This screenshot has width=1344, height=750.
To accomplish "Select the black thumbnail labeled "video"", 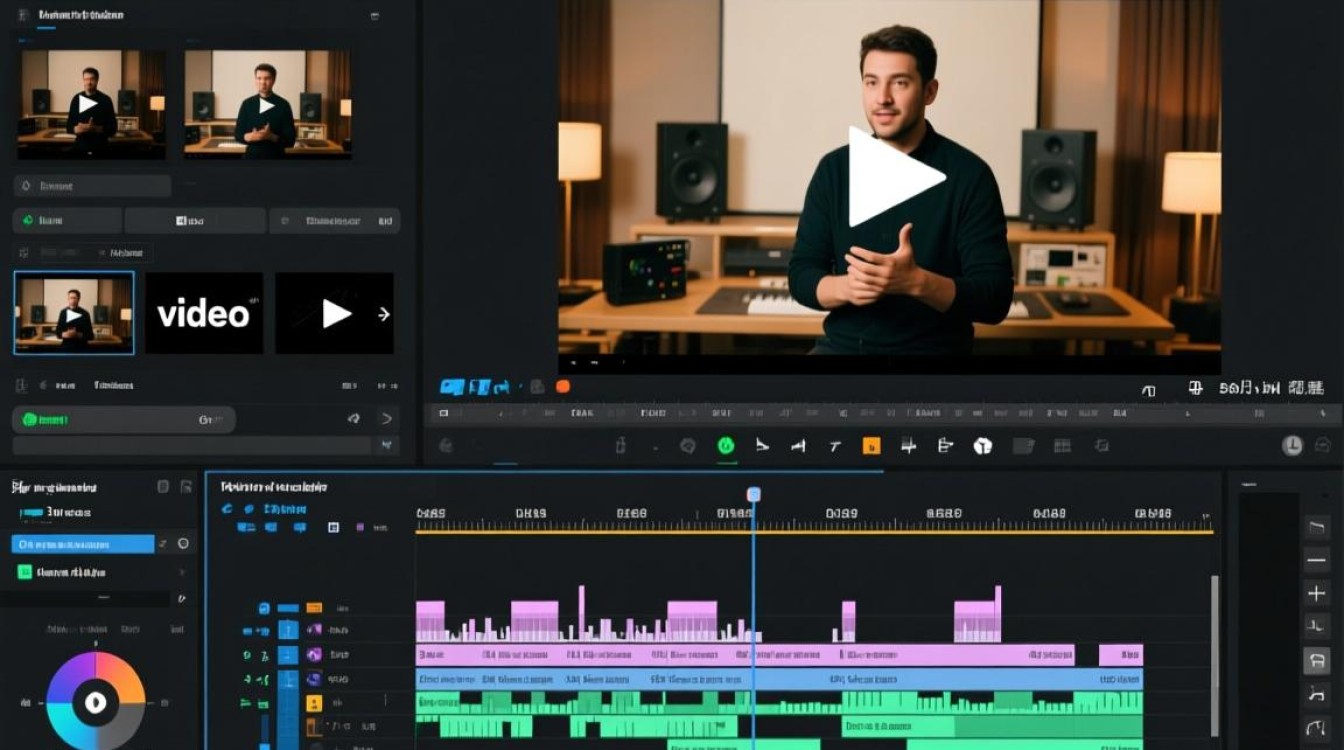I will click(x=204, y=313).
